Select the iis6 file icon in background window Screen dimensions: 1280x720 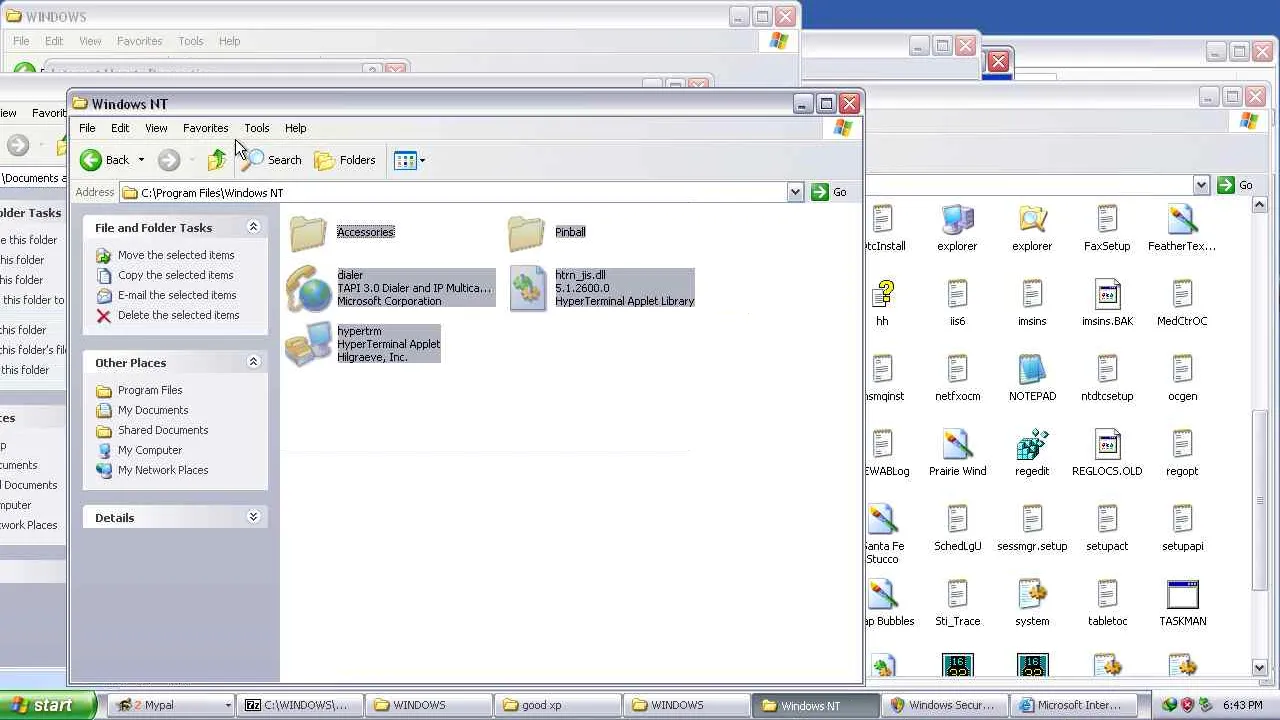click(957, 295)
